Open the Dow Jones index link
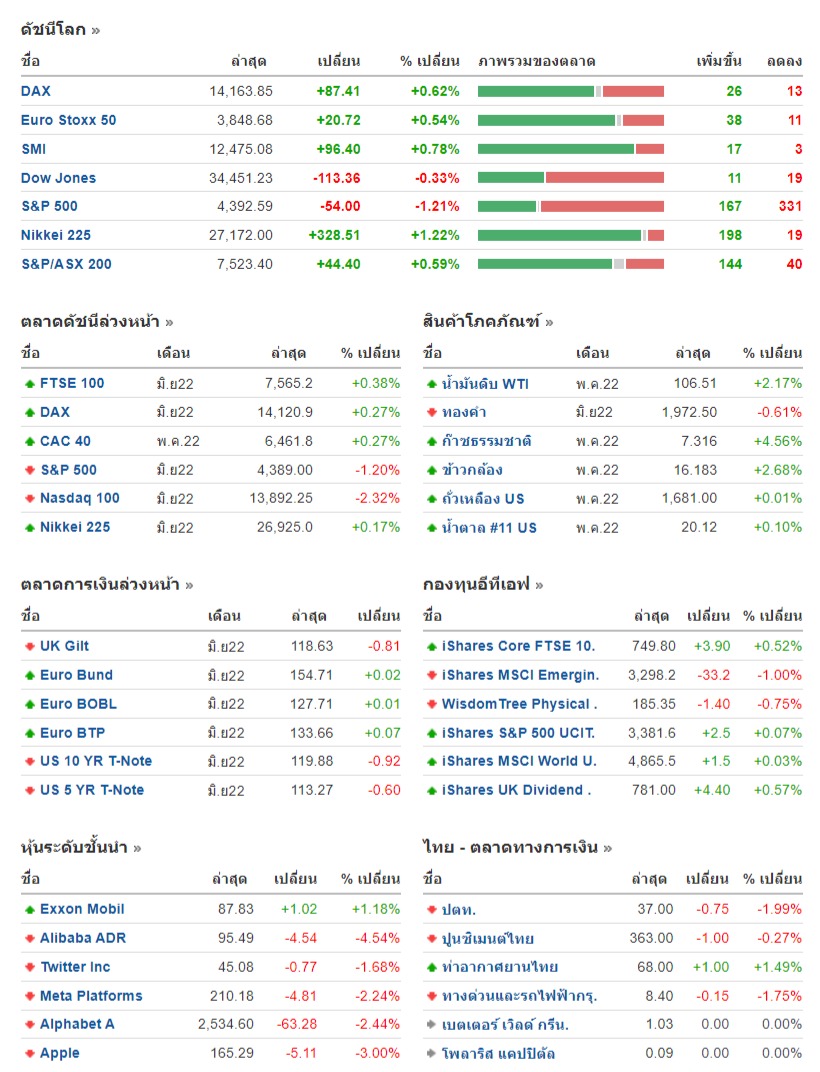Screen dimensions: 820x1072 tap(58, 178)
